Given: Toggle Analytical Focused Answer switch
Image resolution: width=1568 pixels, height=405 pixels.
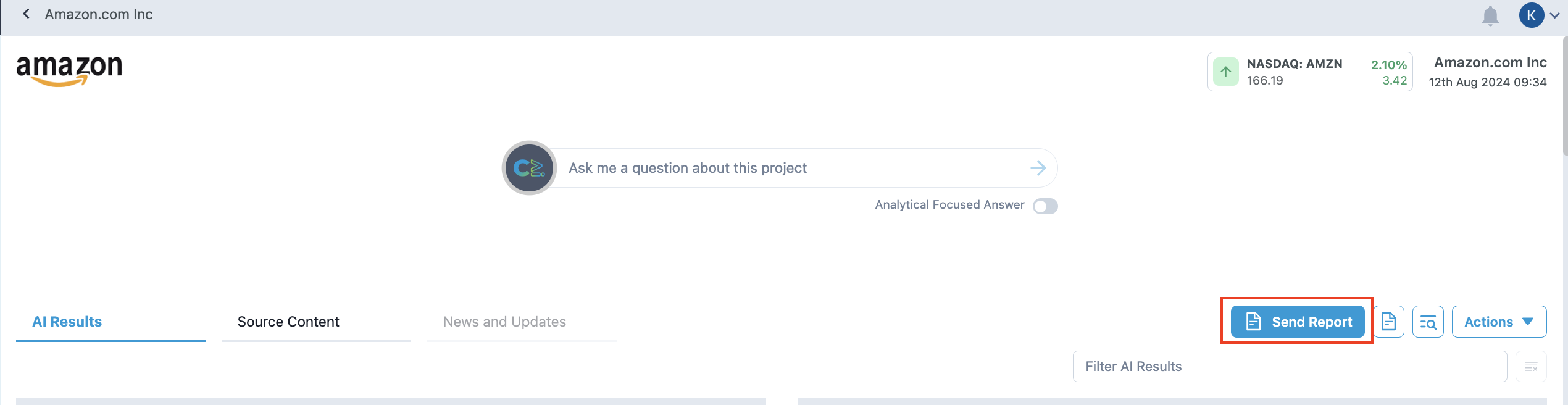Looking at the screenshot, I should [x=1045, y=206].
